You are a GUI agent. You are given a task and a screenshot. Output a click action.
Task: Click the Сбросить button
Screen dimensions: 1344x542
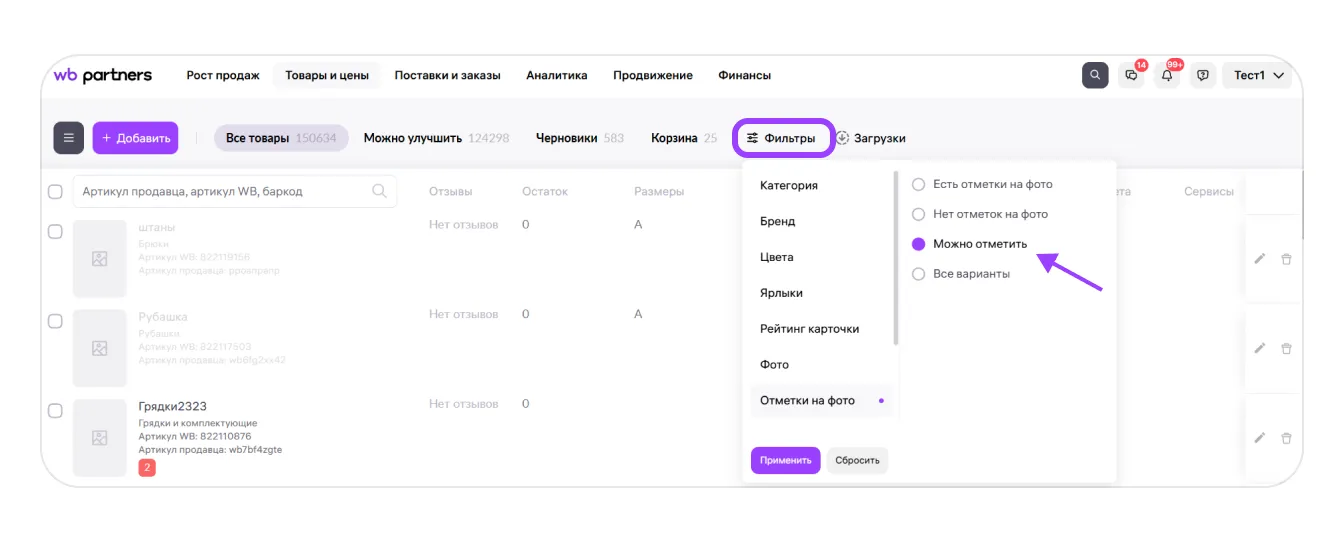click(x=857, y=460)
